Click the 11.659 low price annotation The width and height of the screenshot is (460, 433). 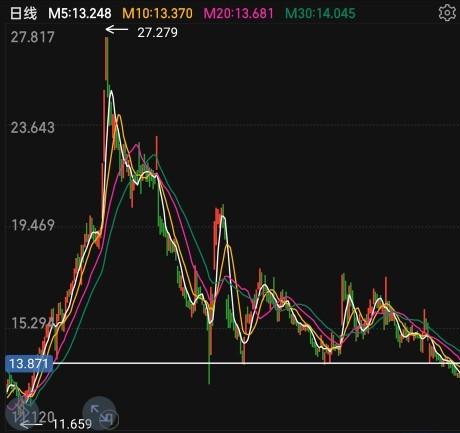point(72,424)
